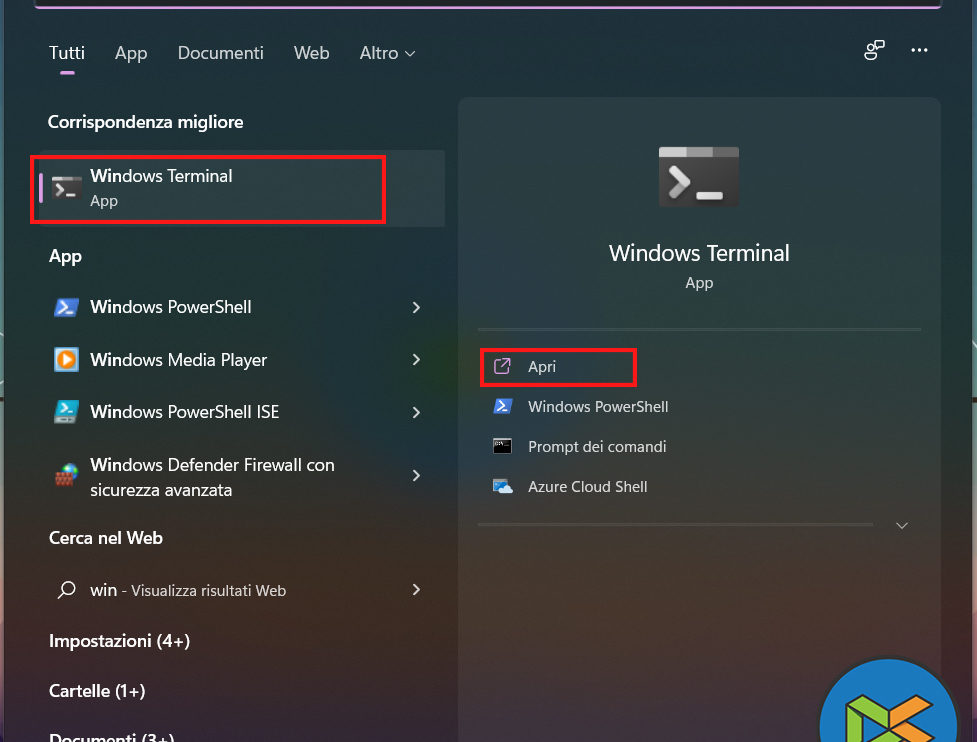Image resolution: width=977 pixels, height=742 pixels.
Task: Open the Windows Terminal best match result
Action: click(242, 188)
